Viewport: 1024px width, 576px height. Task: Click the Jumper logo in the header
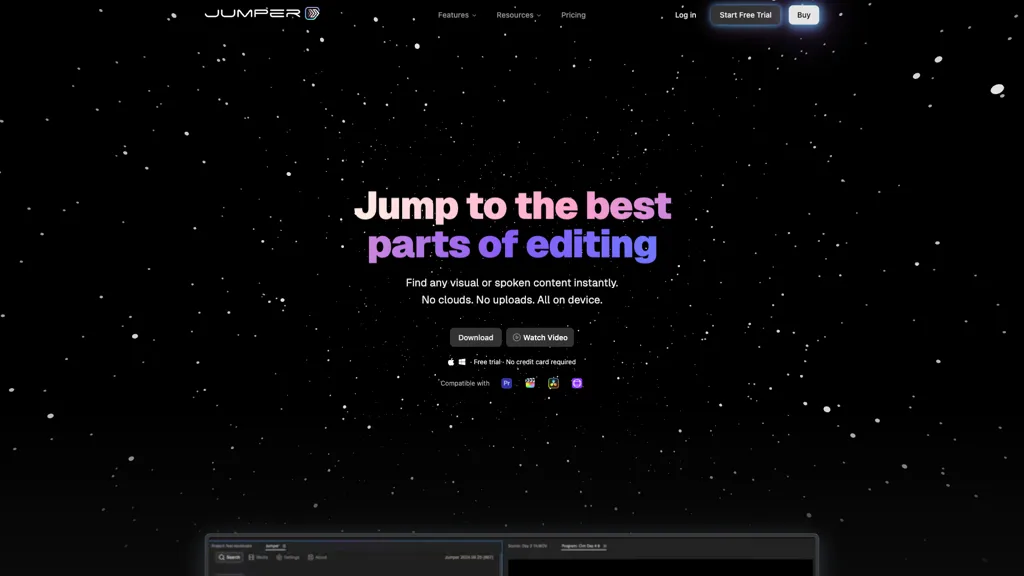[262, 13]
